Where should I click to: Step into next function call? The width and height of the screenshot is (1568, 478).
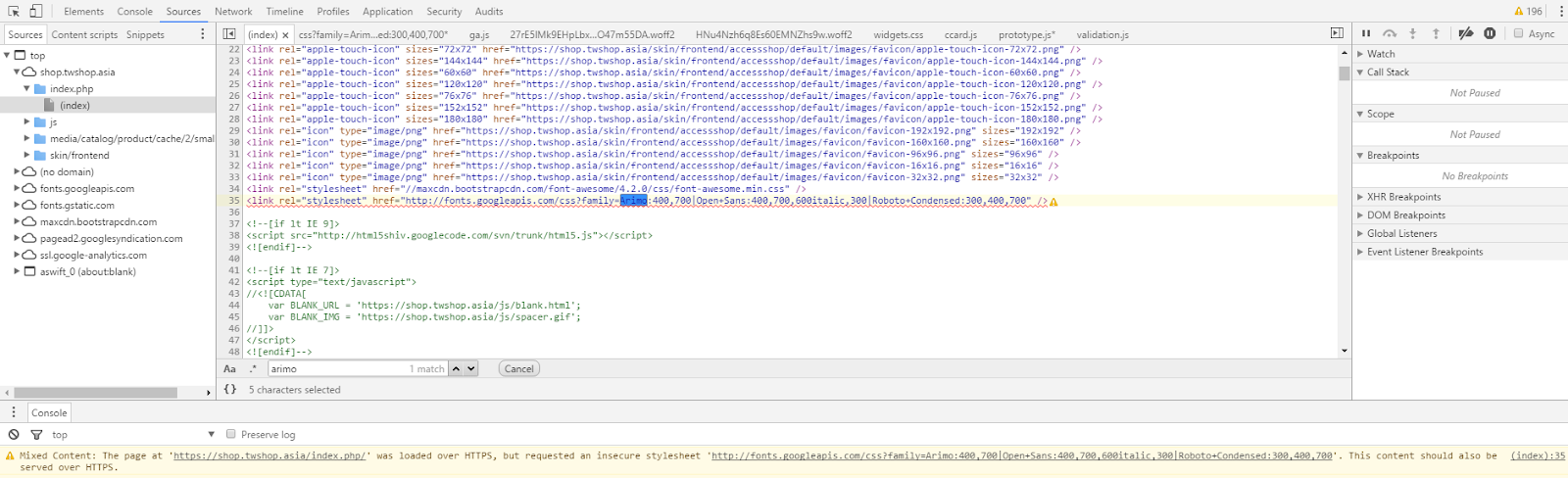1413,33
